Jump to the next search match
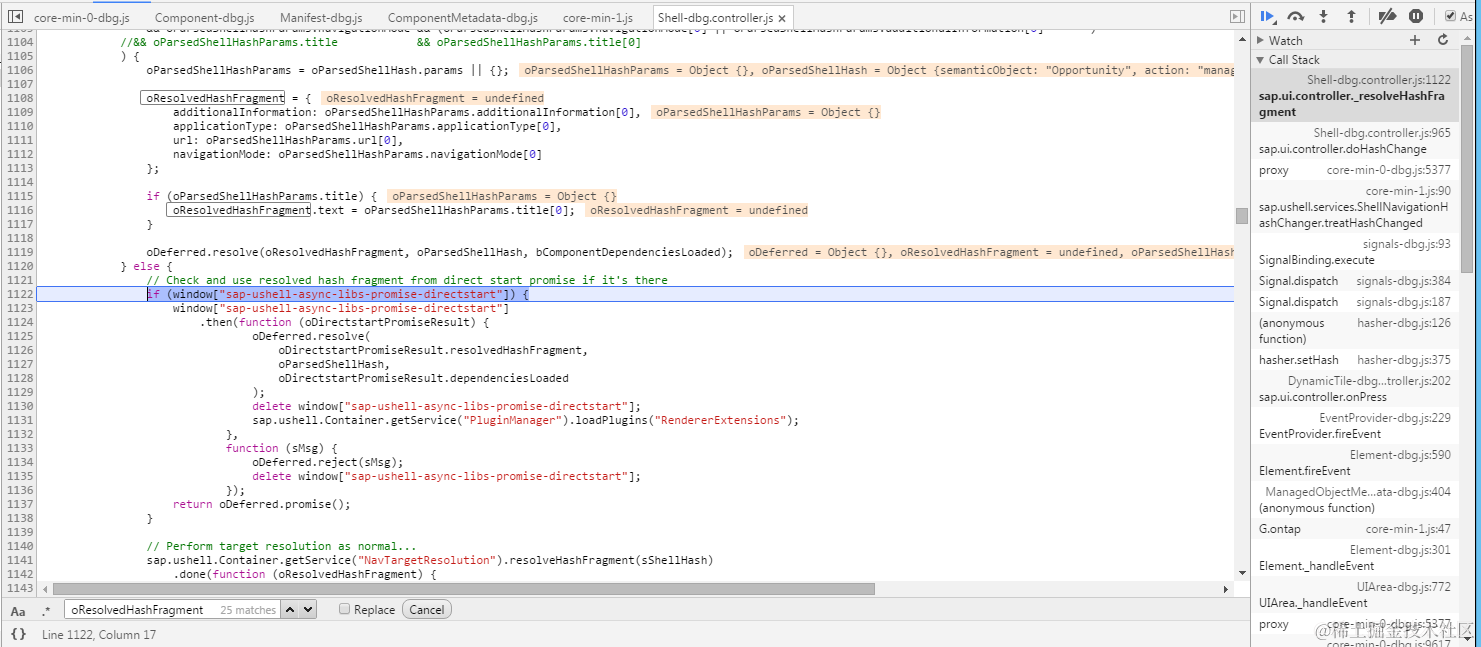This screenshot has height=647, width=1481. click(x=308, y=609)
